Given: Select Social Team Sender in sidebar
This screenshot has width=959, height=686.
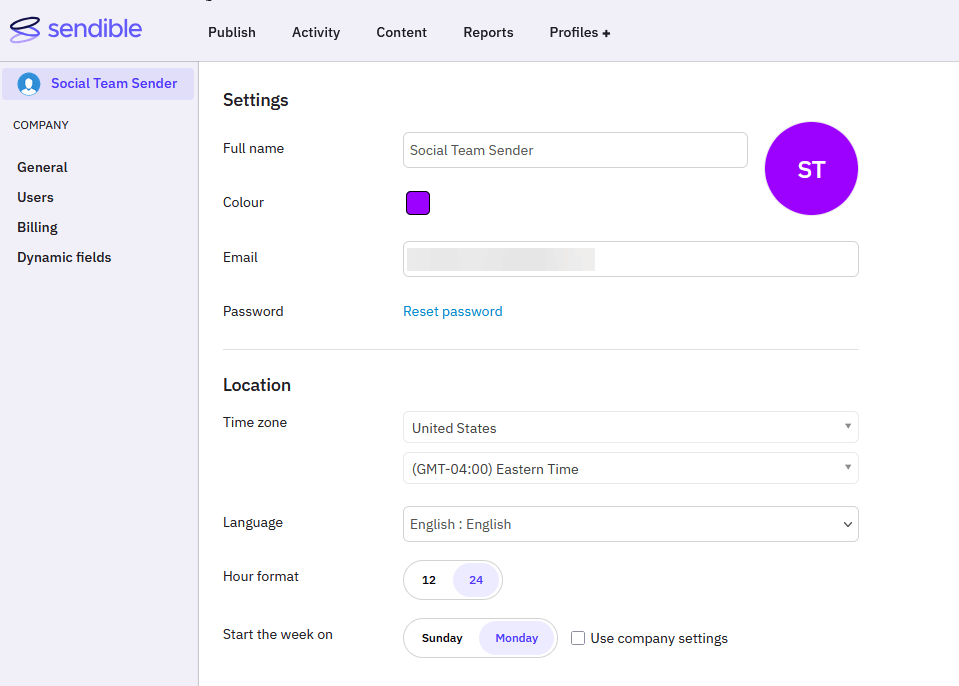Looking at the screenshot, I should [98, 84].
